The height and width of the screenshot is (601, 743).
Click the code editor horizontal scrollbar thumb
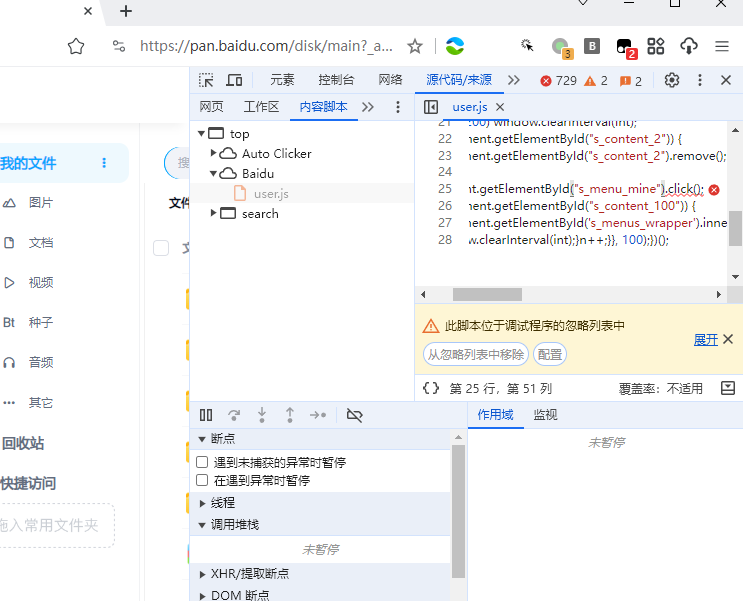tap(487, 294)
